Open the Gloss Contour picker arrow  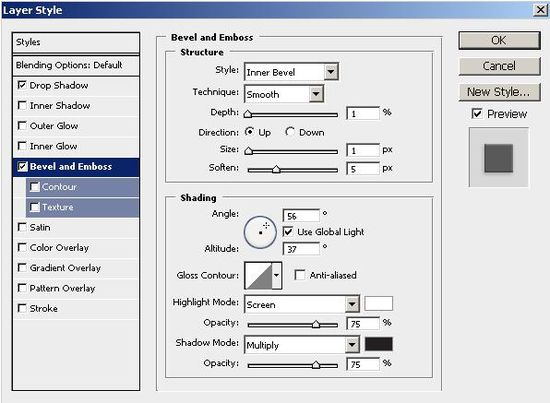click(x=277, y=275)
